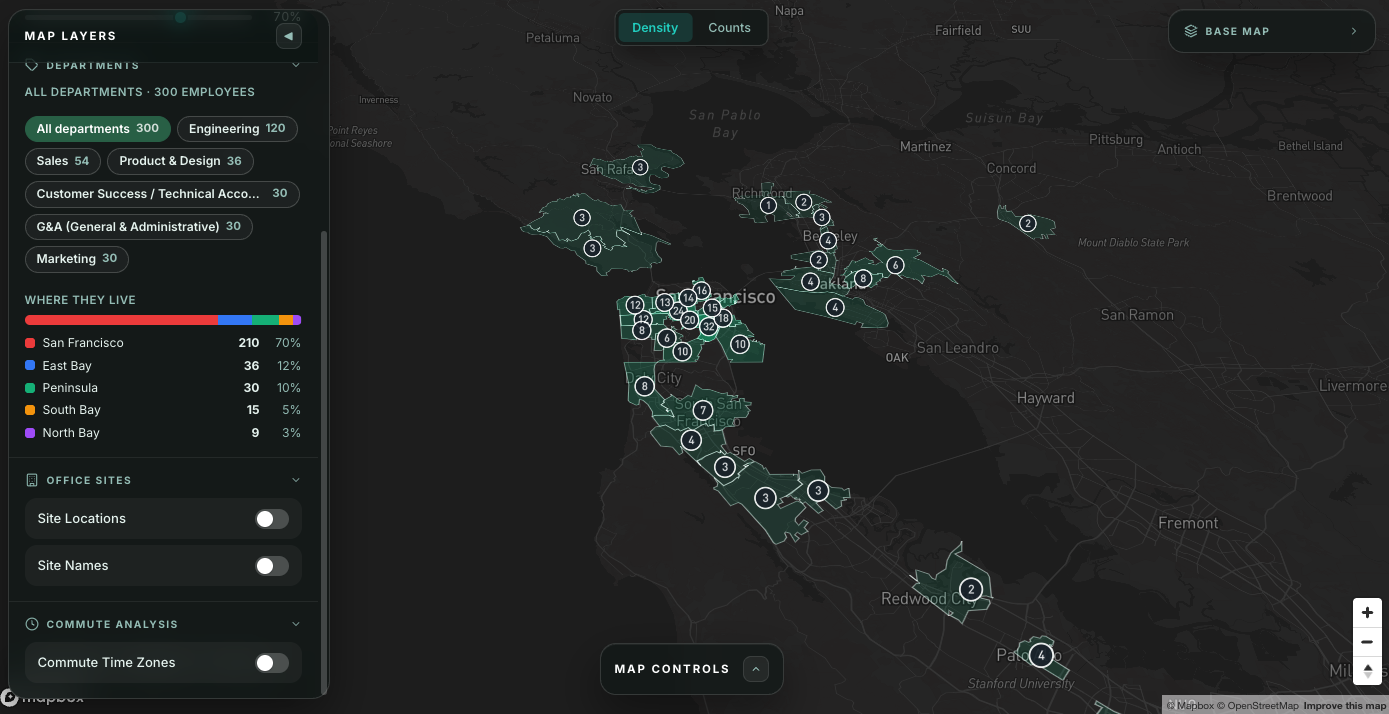Select the San Francisco legend row
The height and width of the screenshot is (714, 1389).
point(163,343)
